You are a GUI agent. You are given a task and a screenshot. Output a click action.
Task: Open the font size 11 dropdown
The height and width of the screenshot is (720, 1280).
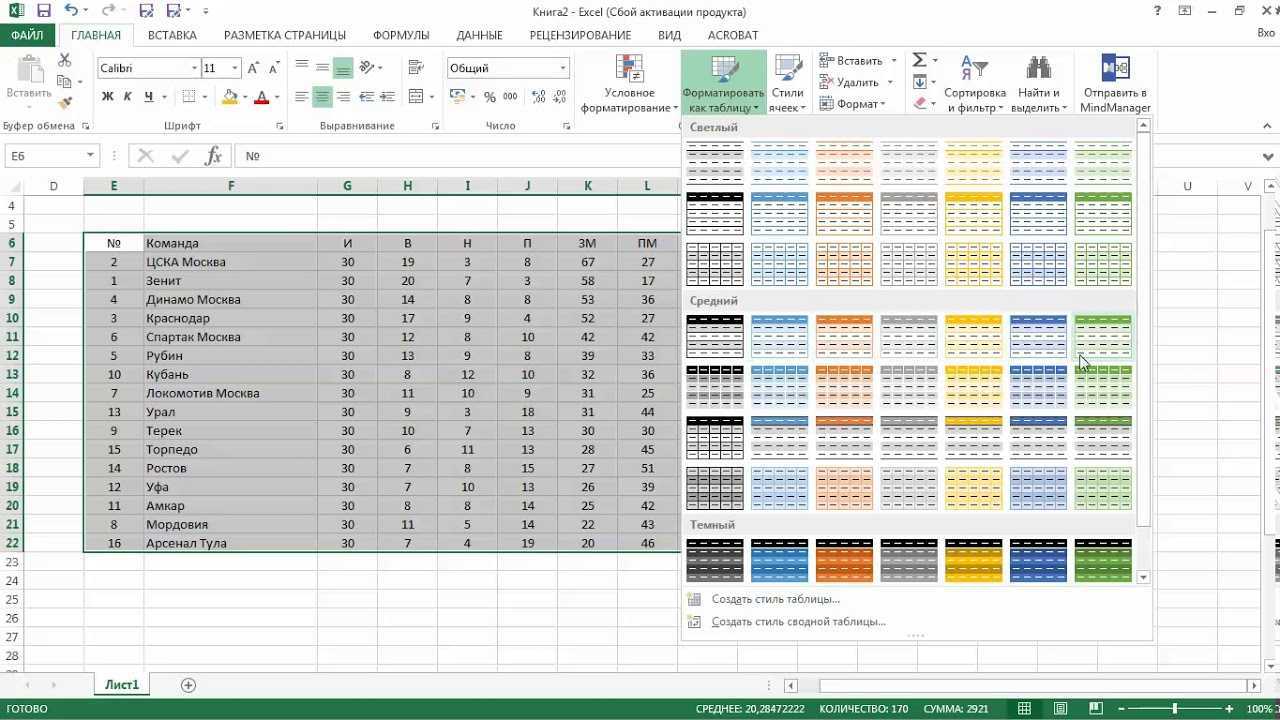[x=235, y=68]
